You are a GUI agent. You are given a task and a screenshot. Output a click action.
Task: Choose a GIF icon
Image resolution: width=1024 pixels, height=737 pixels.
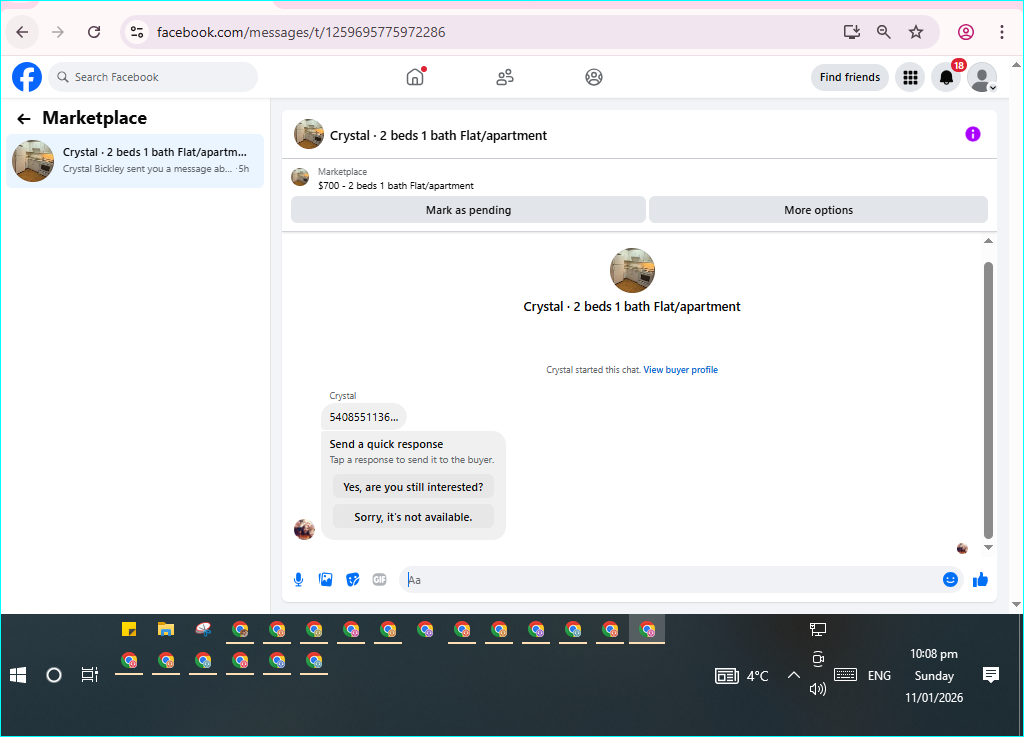[x=379, y=580]
